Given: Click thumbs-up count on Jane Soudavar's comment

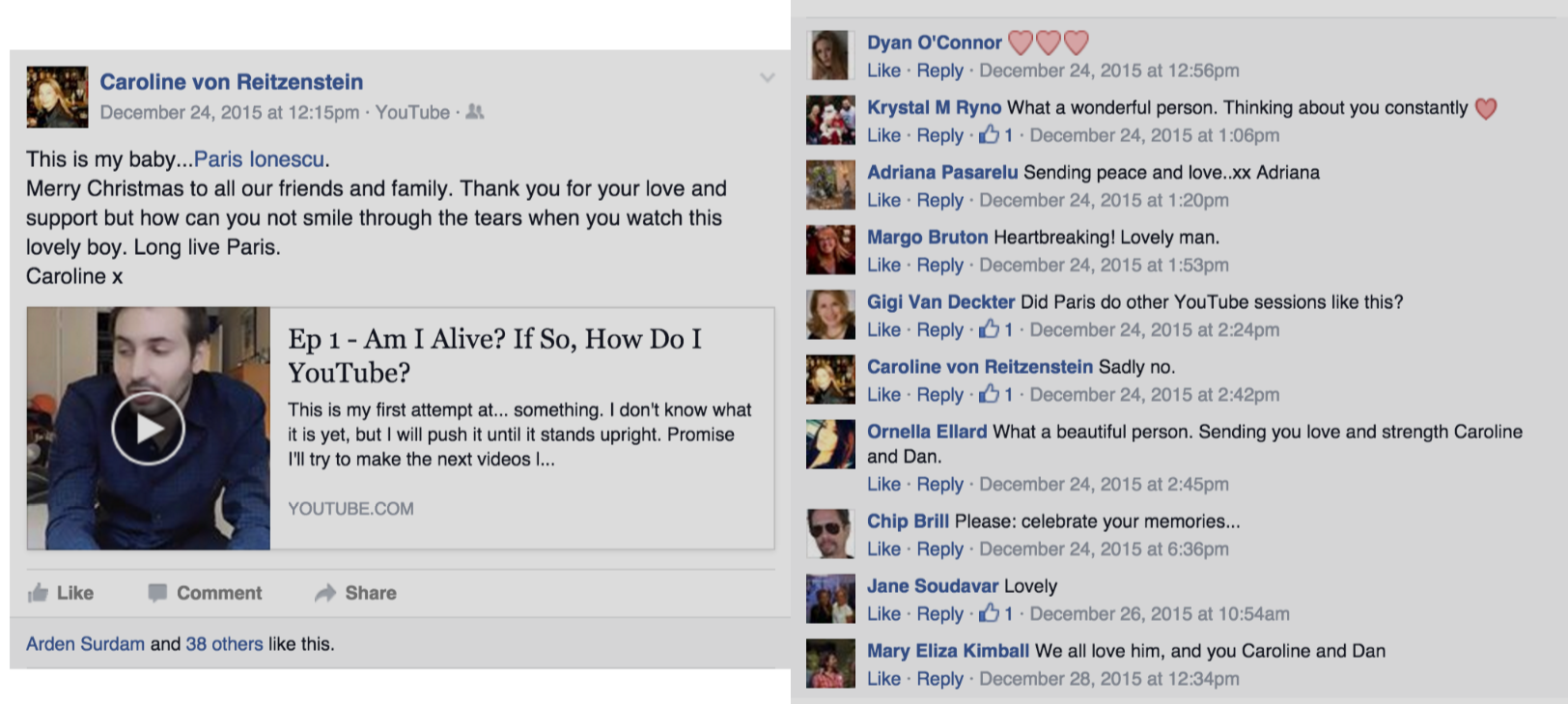Looking at the screenshot, I should tap(996, 613).
